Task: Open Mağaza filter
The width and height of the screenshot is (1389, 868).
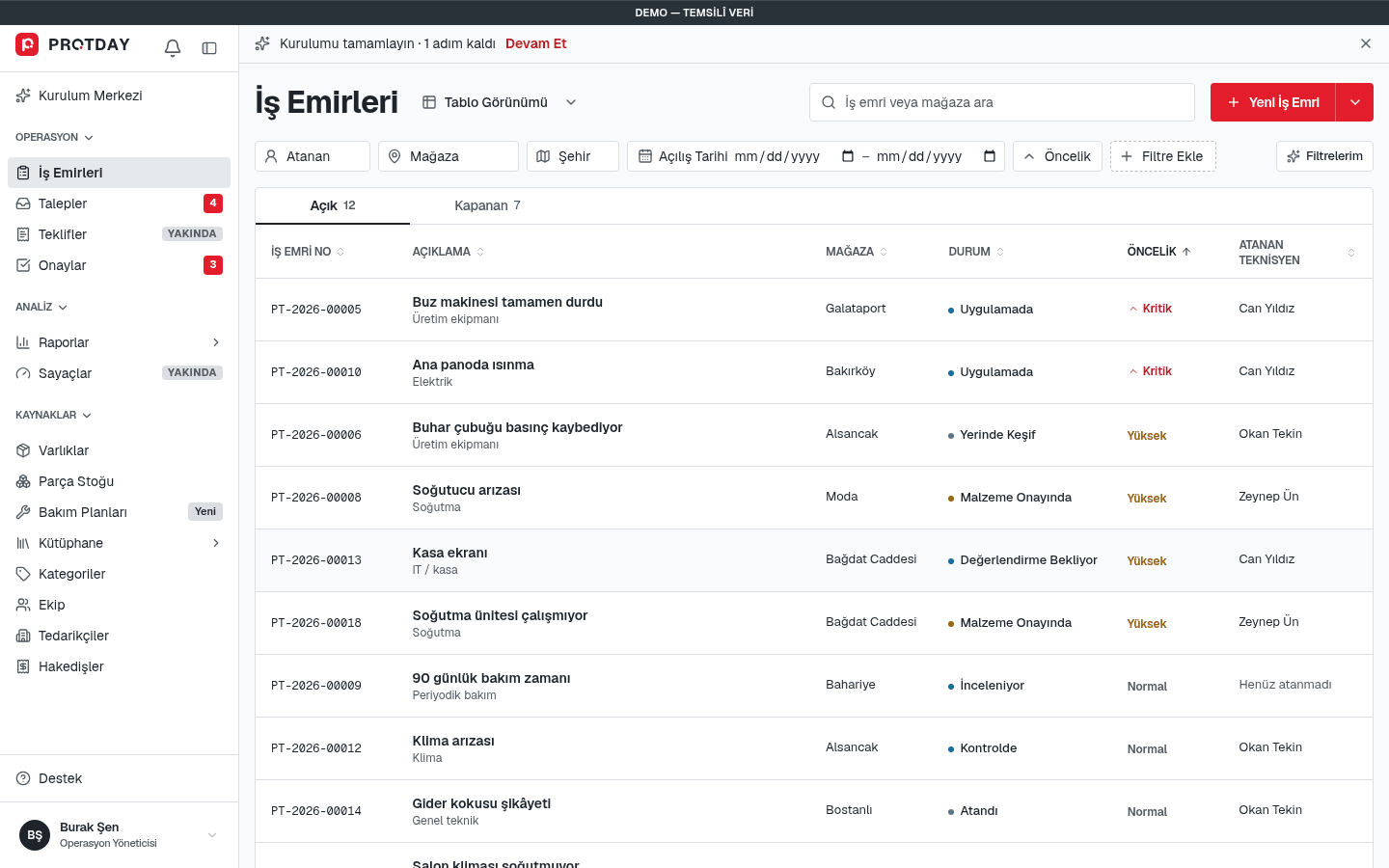Action: [449, 156]
